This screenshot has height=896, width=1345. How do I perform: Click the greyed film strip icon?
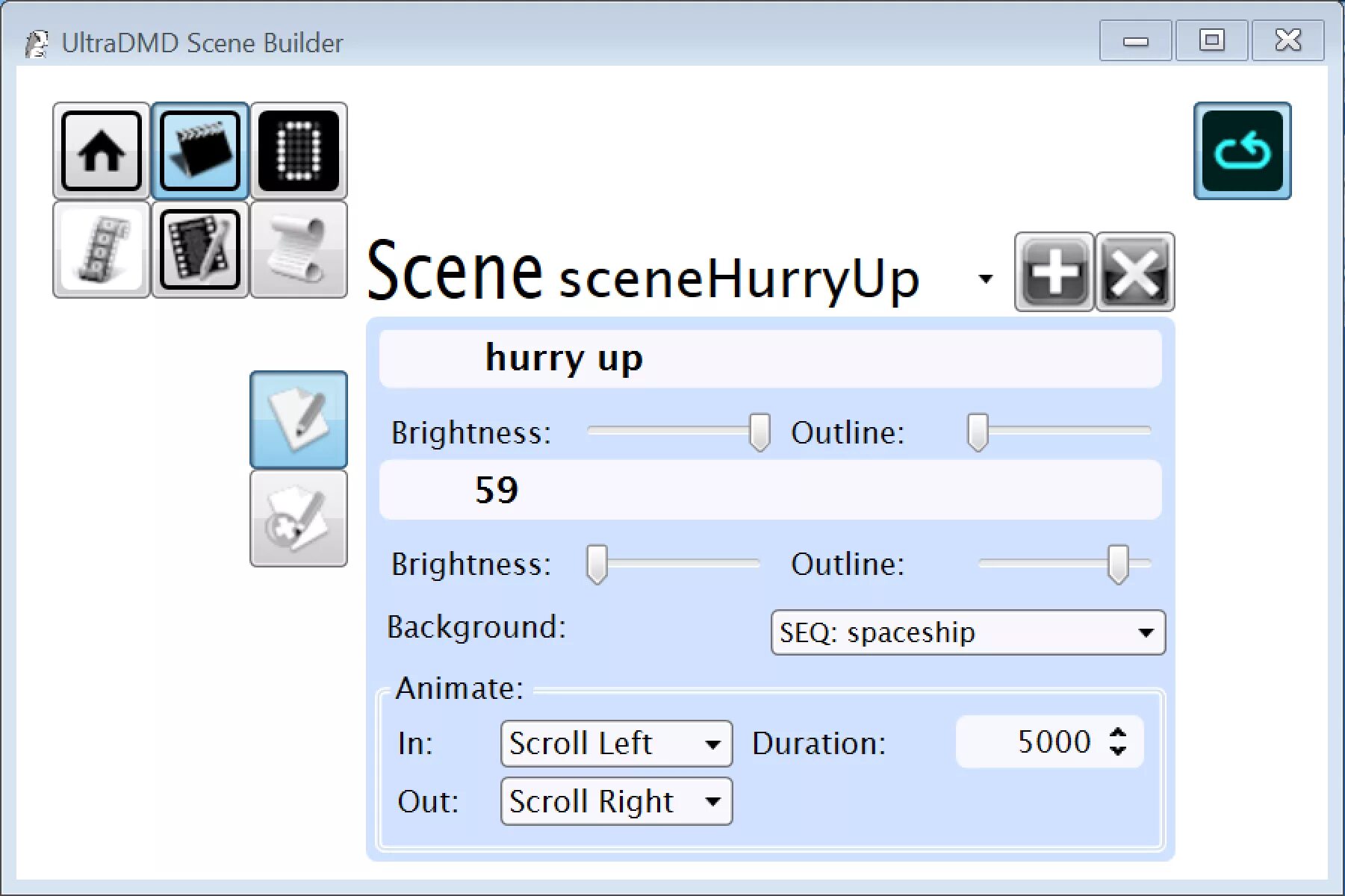point(102,249)
